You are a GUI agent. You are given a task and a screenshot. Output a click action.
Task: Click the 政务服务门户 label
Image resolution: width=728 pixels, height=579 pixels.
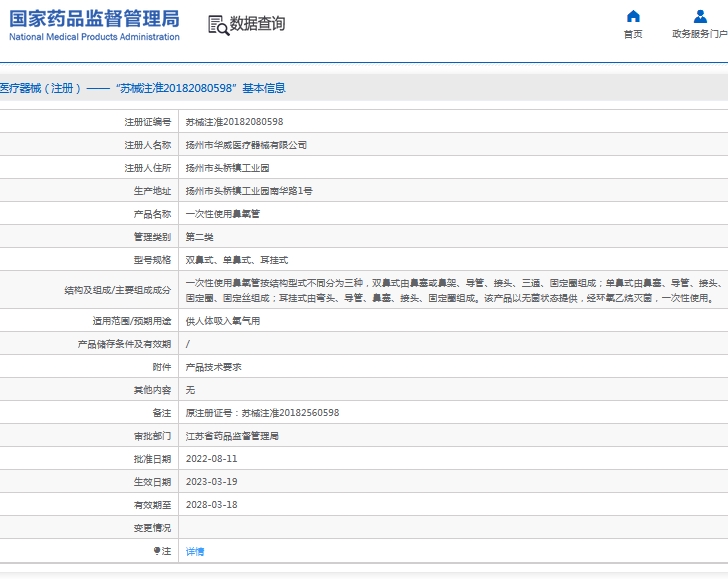click(x=700, y=34)
